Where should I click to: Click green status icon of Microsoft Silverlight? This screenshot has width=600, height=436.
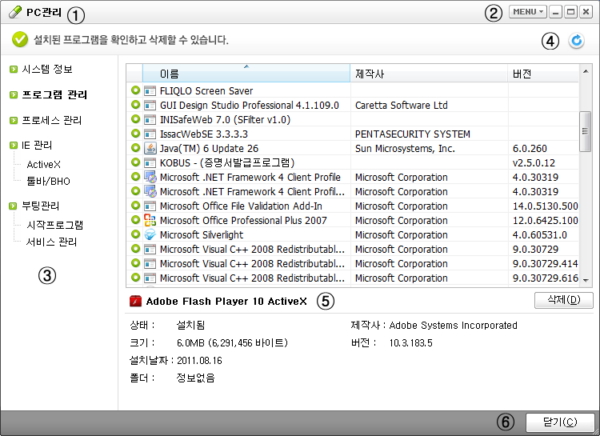(135, 234)
